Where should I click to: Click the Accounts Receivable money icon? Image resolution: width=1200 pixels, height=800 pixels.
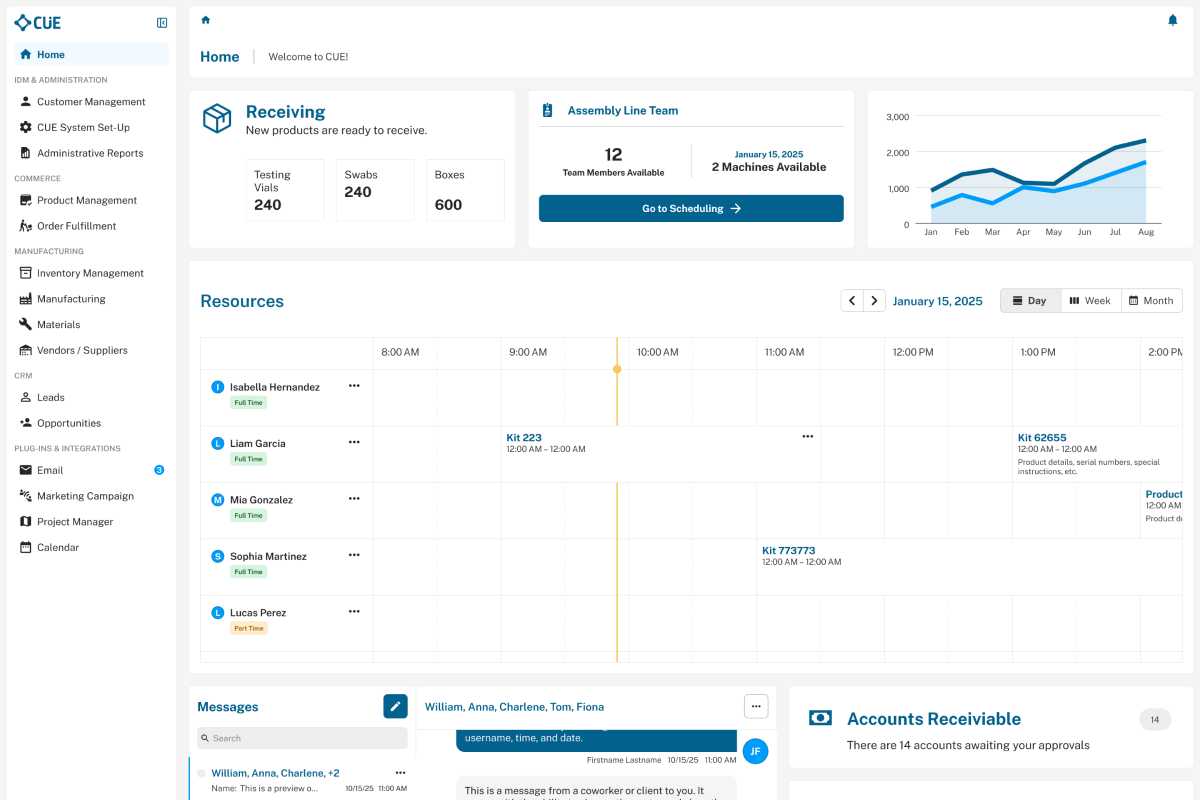point(820,718)
